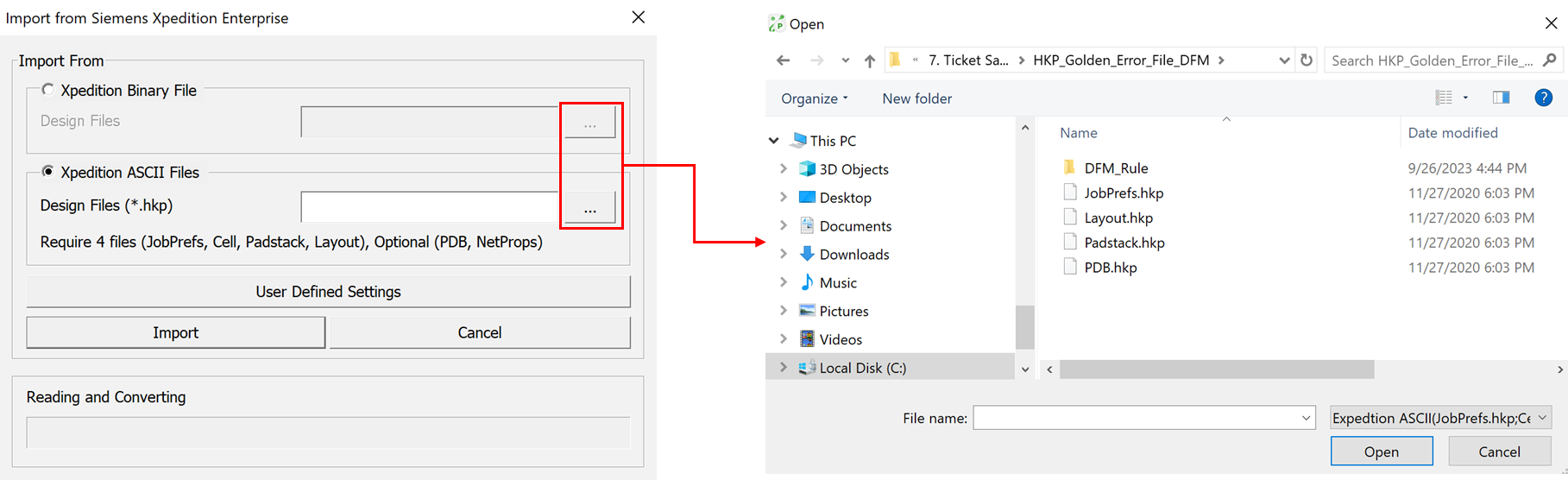Expand the Desktop tree node
The image size is (1568, 480).
click(x=784, y=198)
